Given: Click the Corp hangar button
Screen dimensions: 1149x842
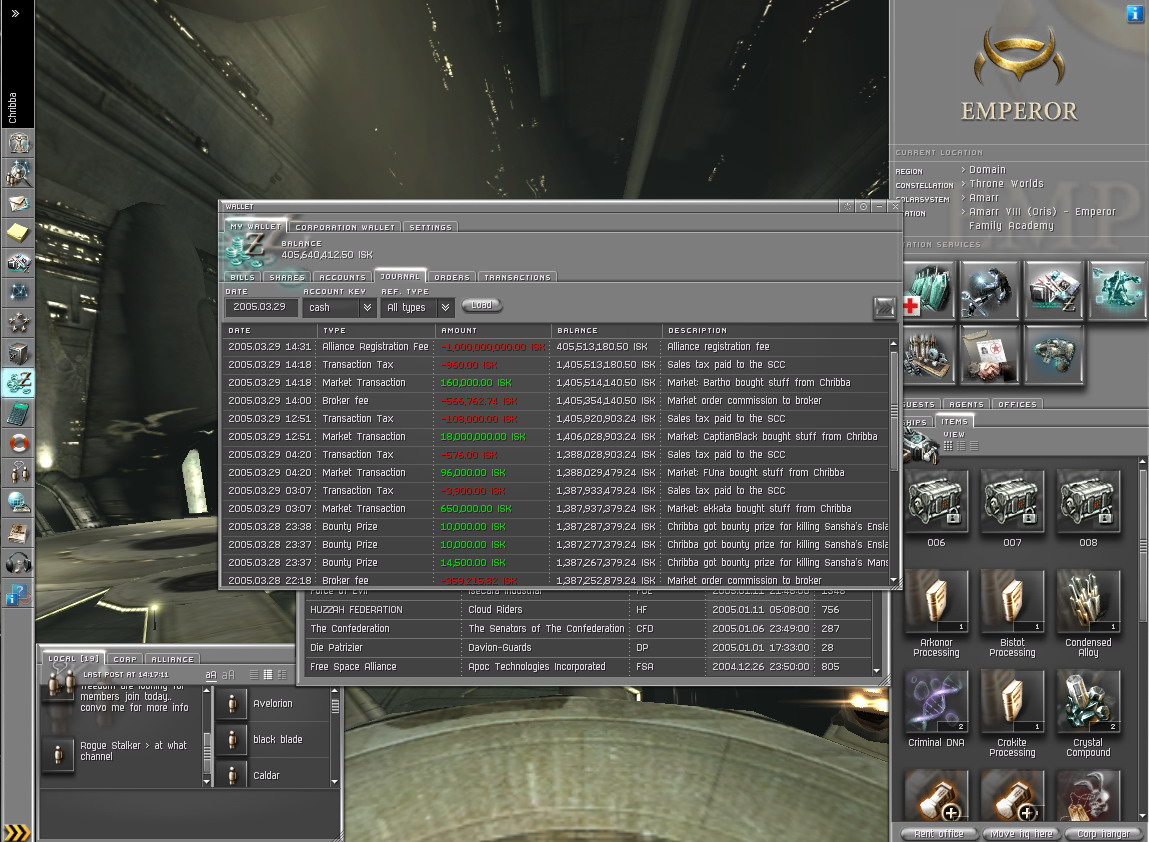Looking at the screenshot, I should click(1103, 834).
